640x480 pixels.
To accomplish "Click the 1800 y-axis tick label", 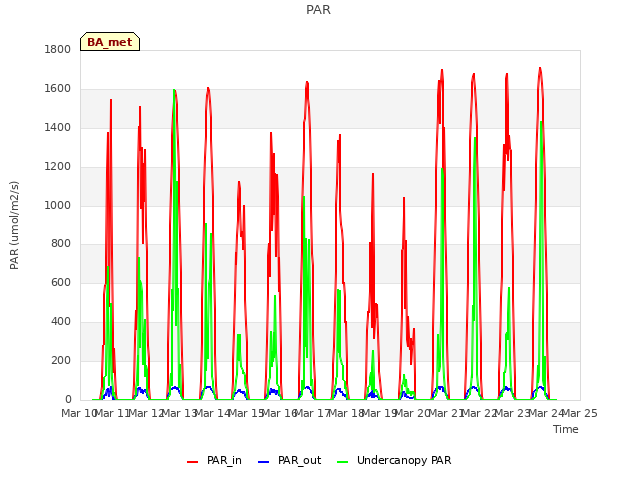I will (58, 49).
